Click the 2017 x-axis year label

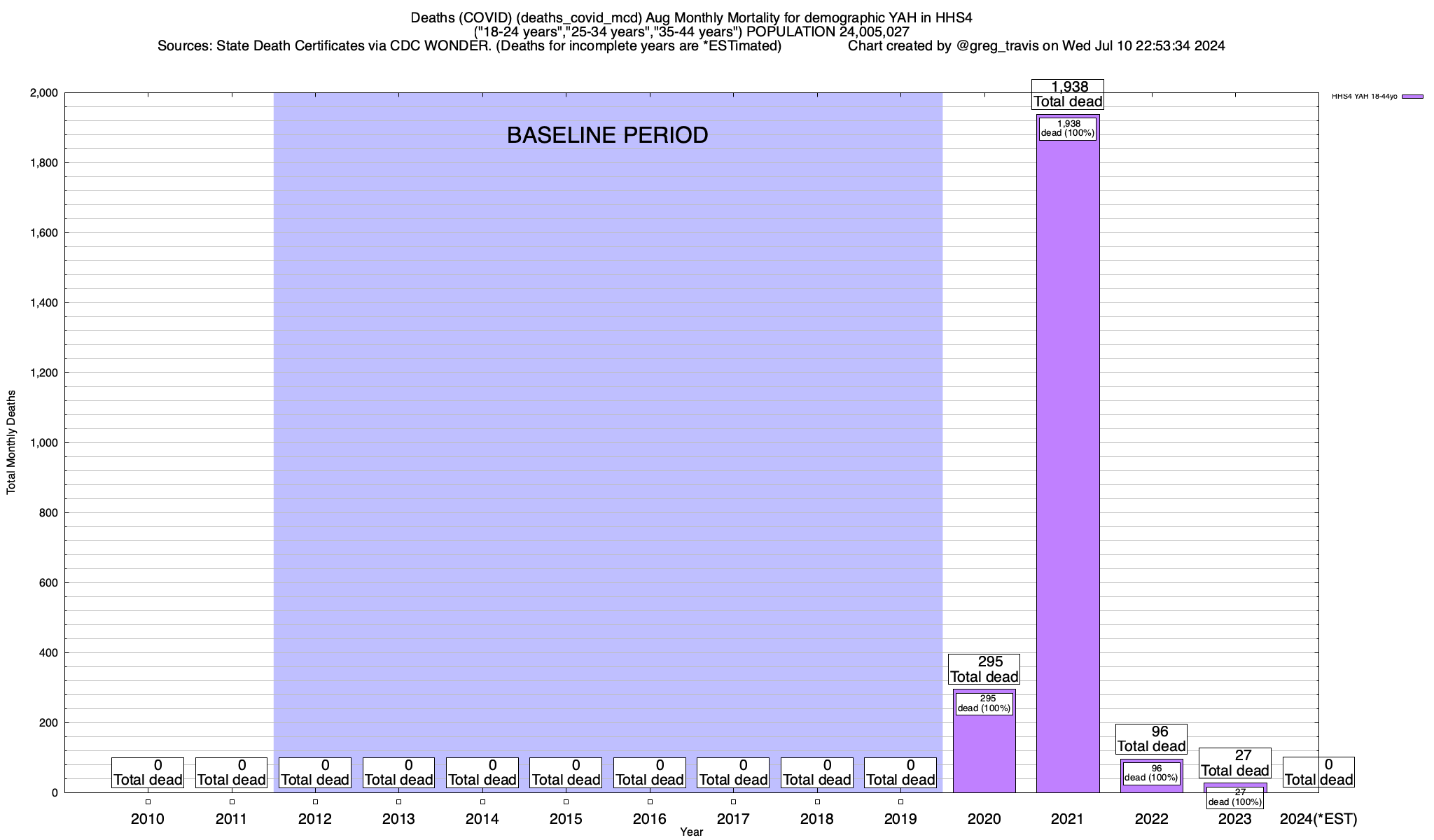733,819
